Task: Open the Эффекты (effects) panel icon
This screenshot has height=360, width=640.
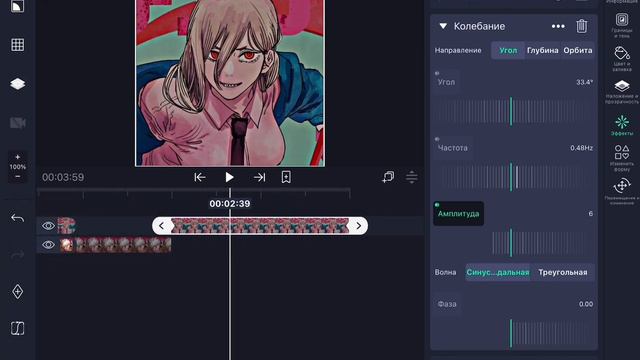Action: tap(622, 125)
